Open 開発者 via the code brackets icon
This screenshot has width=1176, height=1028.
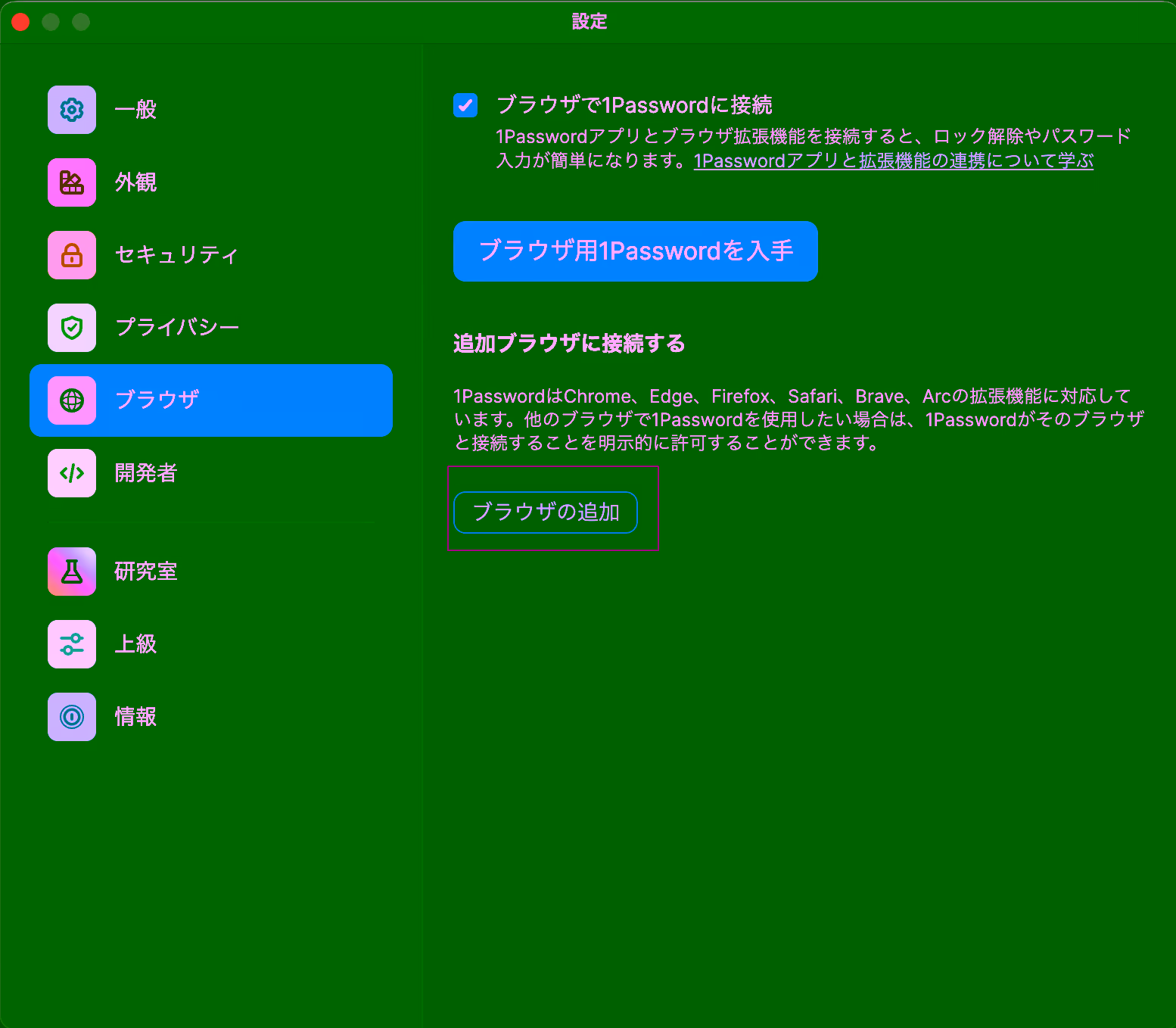point(72,473)
